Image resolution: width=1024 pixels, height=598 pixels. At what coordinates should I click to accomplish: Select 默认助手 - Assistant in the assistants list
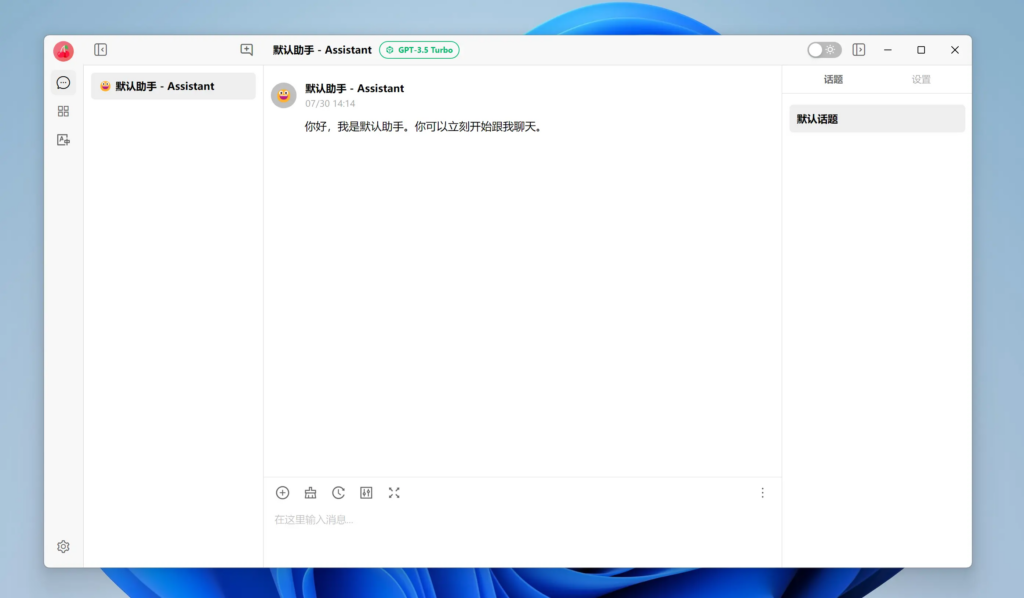173,86
